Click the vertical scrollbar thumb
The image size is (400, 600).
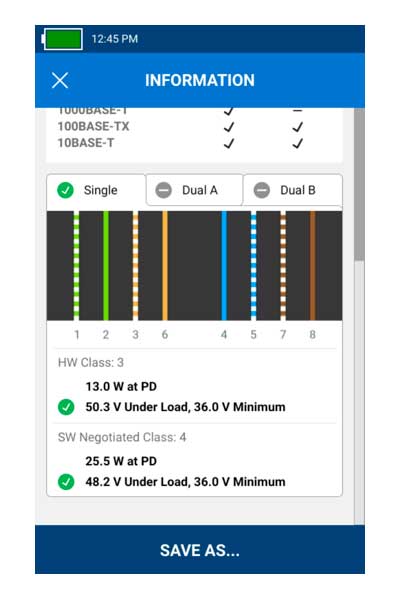(x=359, y=184)
